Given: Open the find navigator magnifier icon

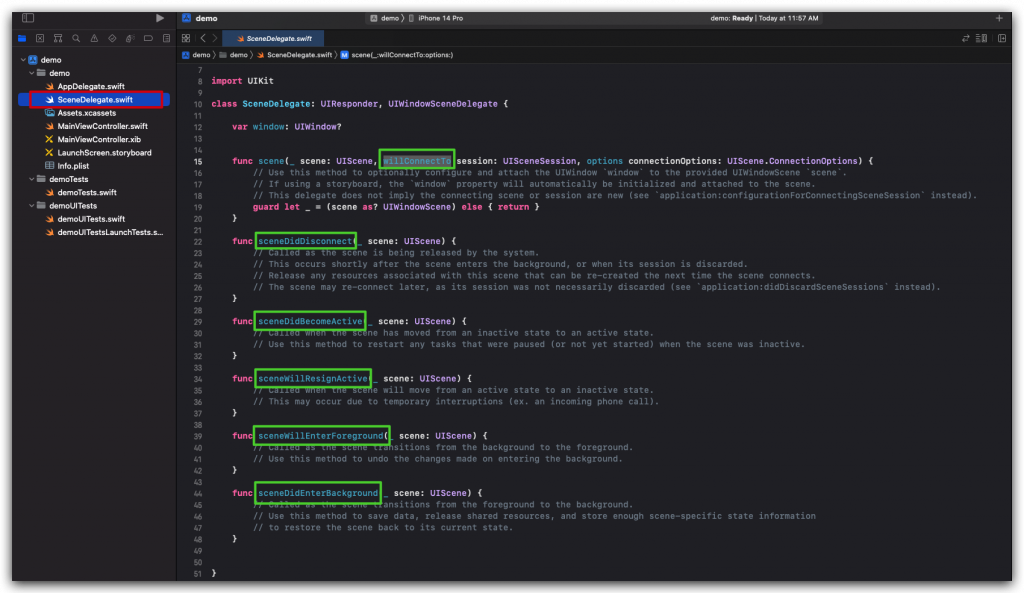Looking at the screenshot, I should click(76, 39).
